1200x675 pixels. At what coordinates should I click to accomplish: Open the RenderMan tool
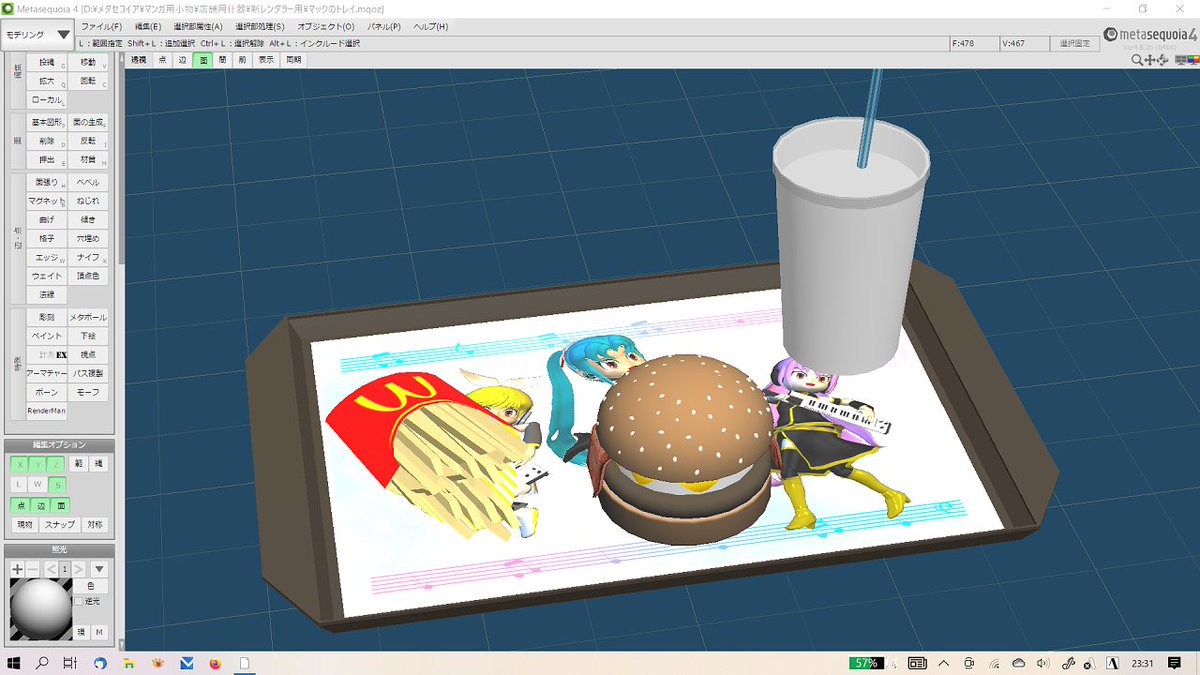[x=46, y=410]
